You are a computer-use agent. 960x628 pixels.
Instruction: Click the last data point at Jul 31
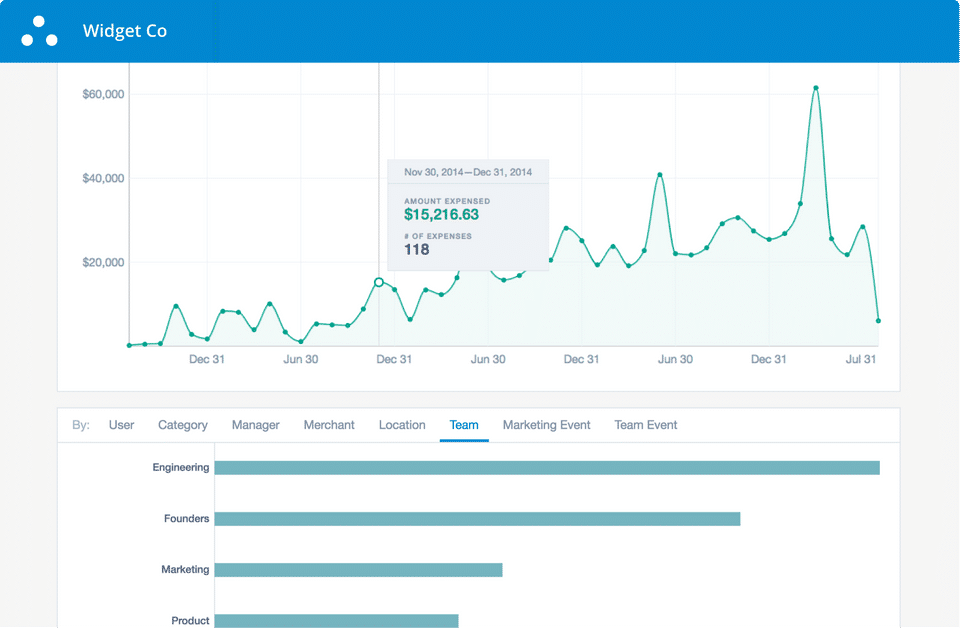click(878, 321)
